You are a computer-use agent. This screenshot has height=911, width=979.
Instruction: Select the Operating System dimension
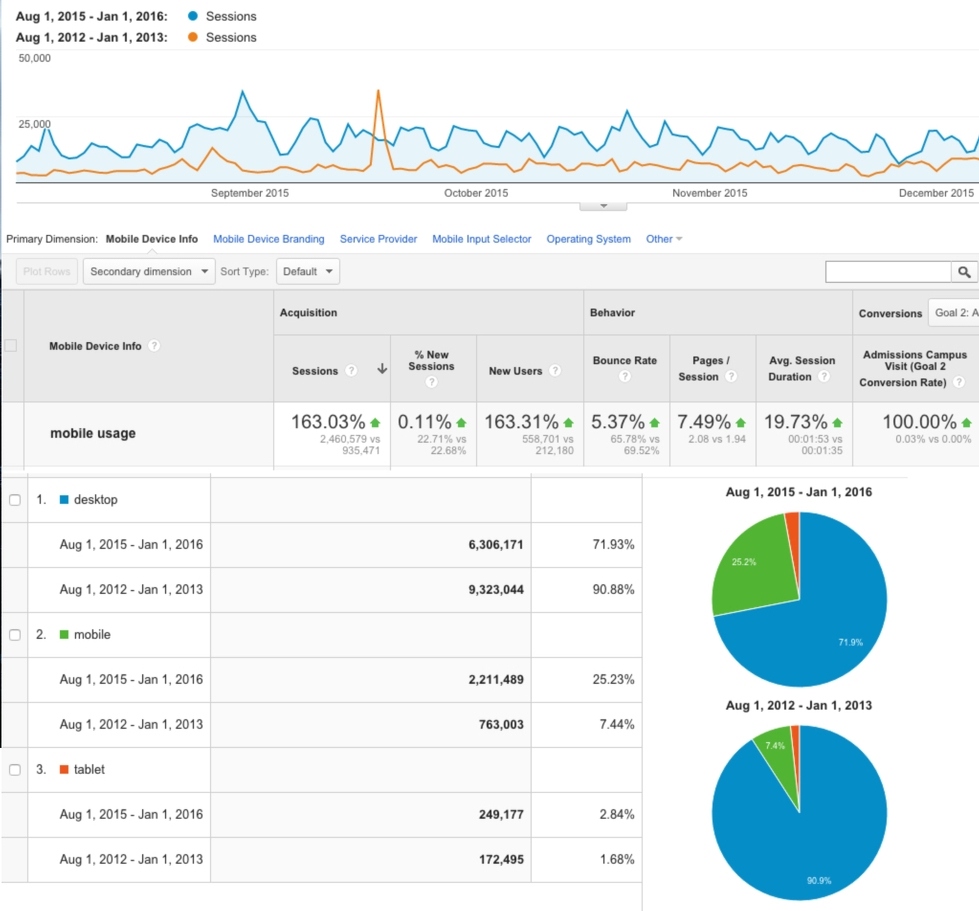click(x=588, y=239)
